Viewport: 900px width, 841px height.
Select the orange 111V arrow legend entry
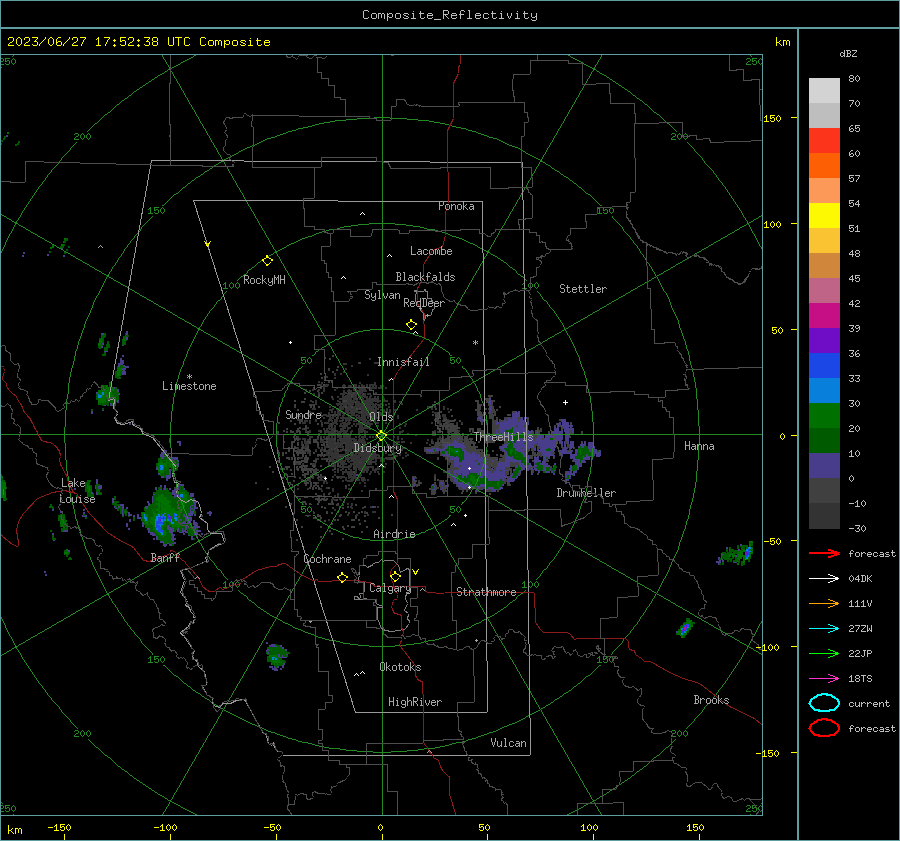tap(824, 603)
